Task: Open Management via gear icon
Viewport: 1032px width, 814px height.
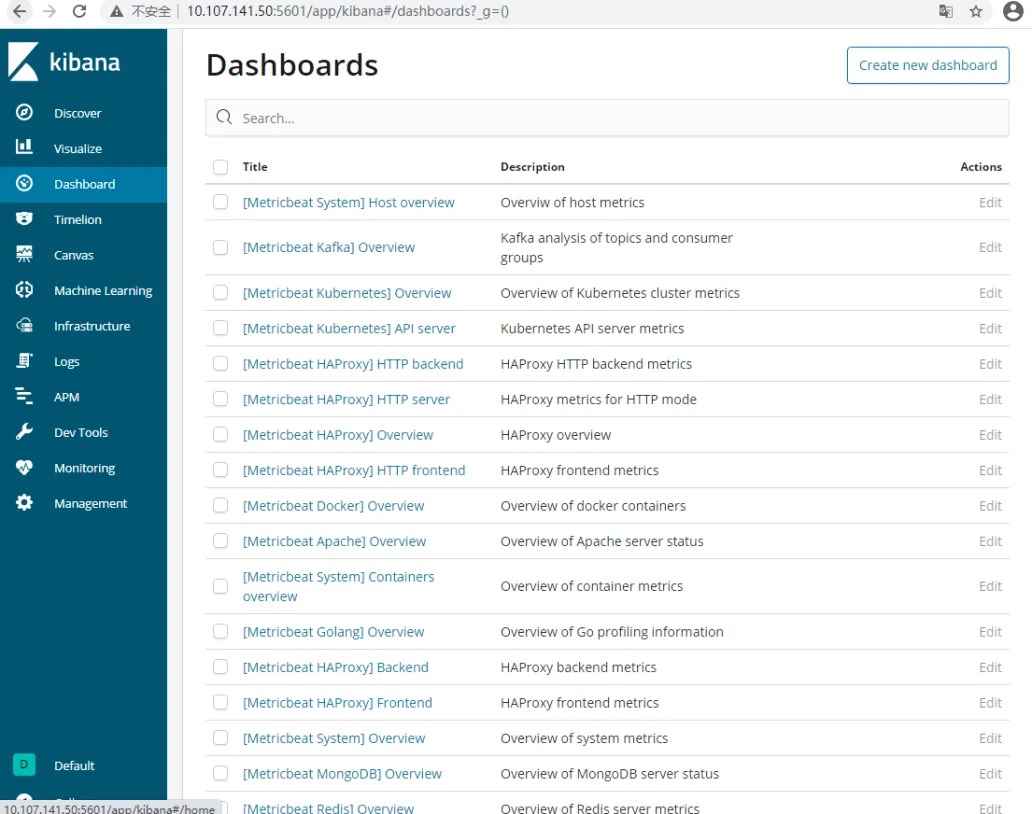Action: pos(25,503)
